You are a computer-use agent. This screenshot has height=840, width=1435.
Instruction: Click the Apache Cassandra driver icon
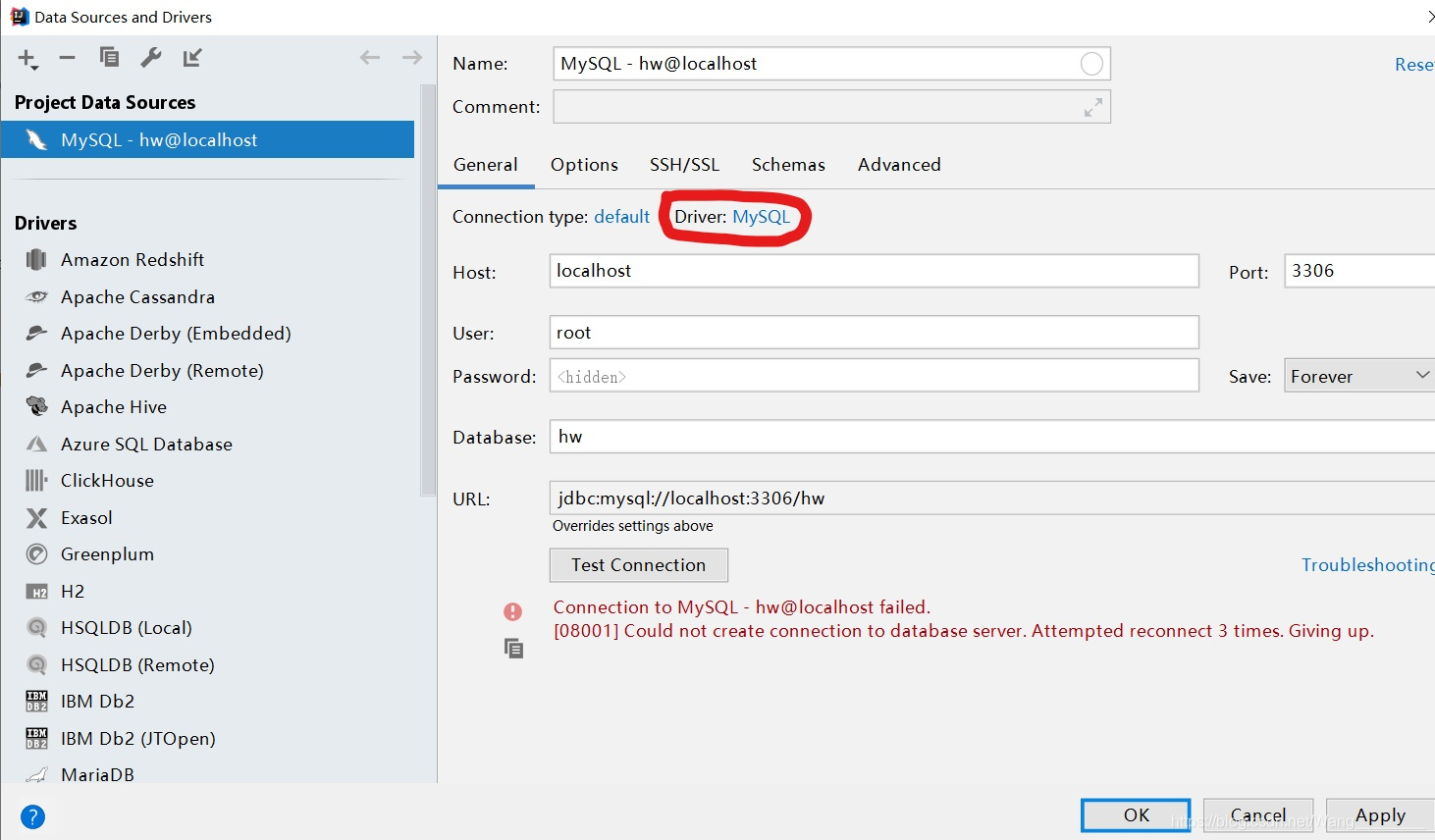pyautogui.click(x=36, y=296)
